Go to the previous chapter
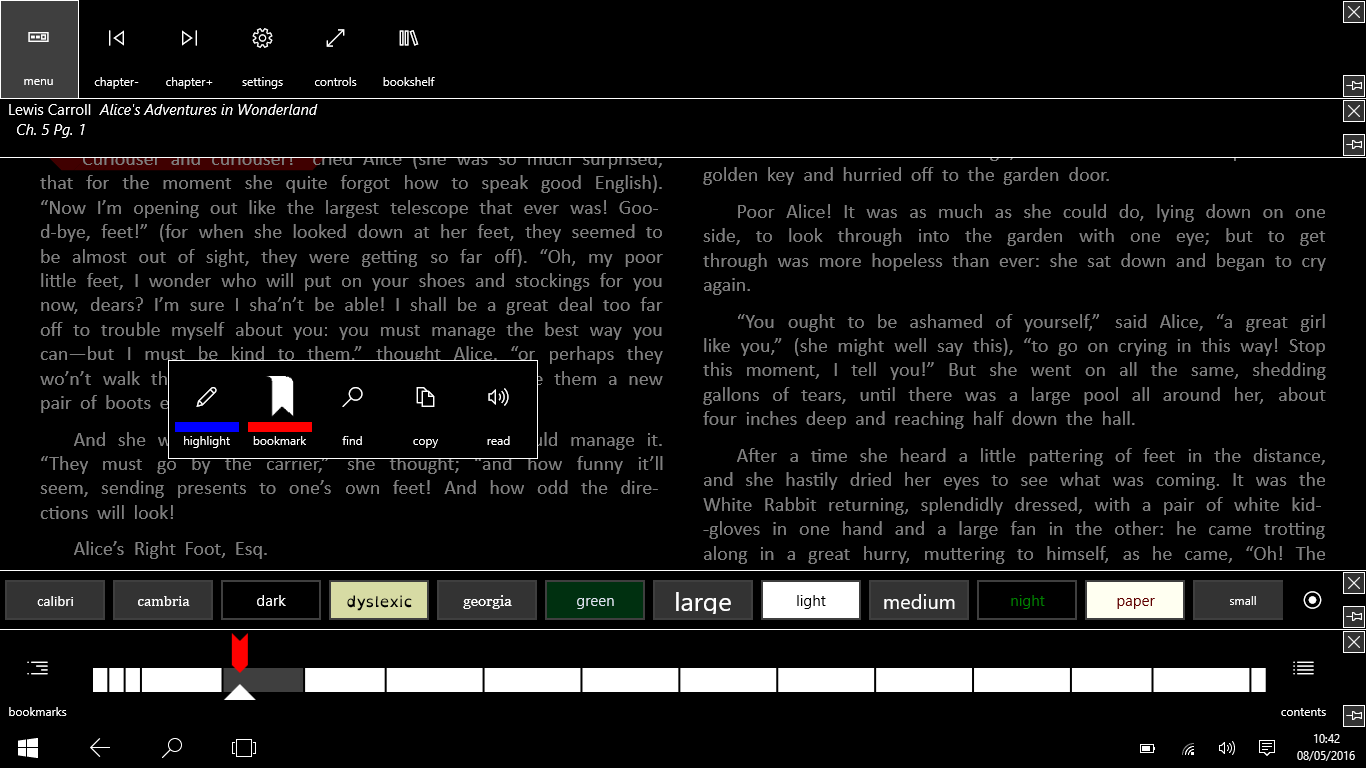This screenshot has width=1366, height=768. [116, 48]
